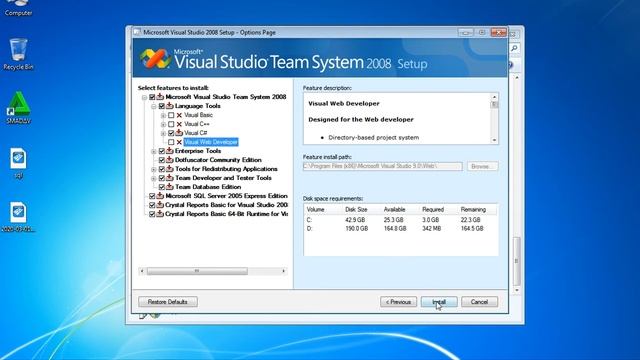Click install icon beside Team Developer and Tester Tools
The width and height of the screenshot is (640, 360).
pyautogui.click(x=170, y=178)
